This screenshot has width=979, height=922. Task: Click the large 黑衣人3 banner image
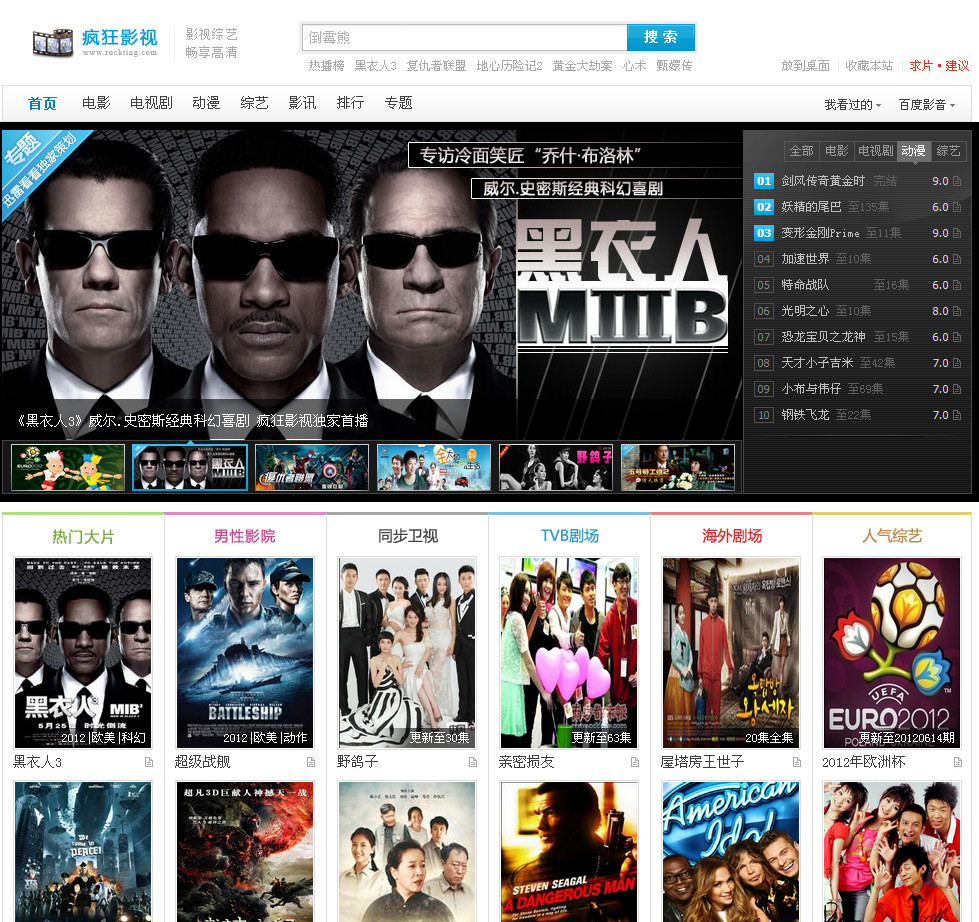click(371, 284)
